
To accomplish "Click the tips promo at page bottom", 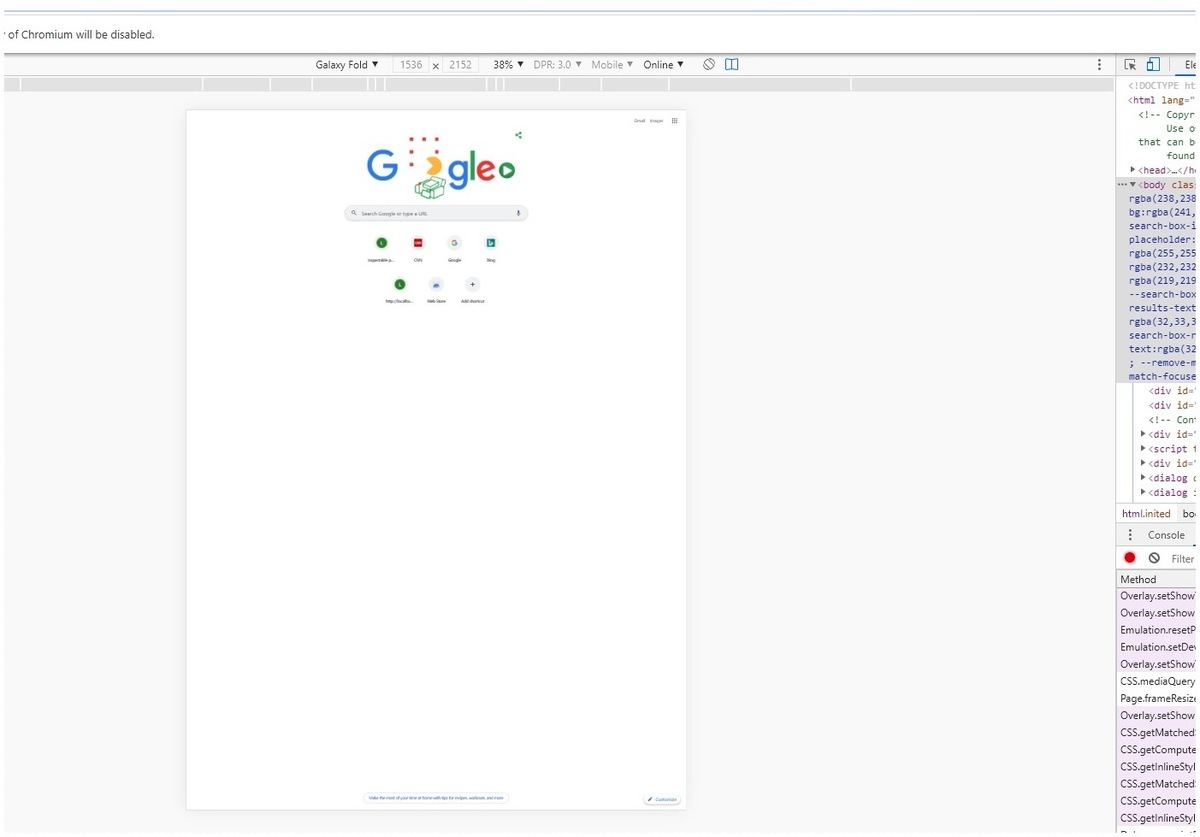I will [x=436, y=798].
